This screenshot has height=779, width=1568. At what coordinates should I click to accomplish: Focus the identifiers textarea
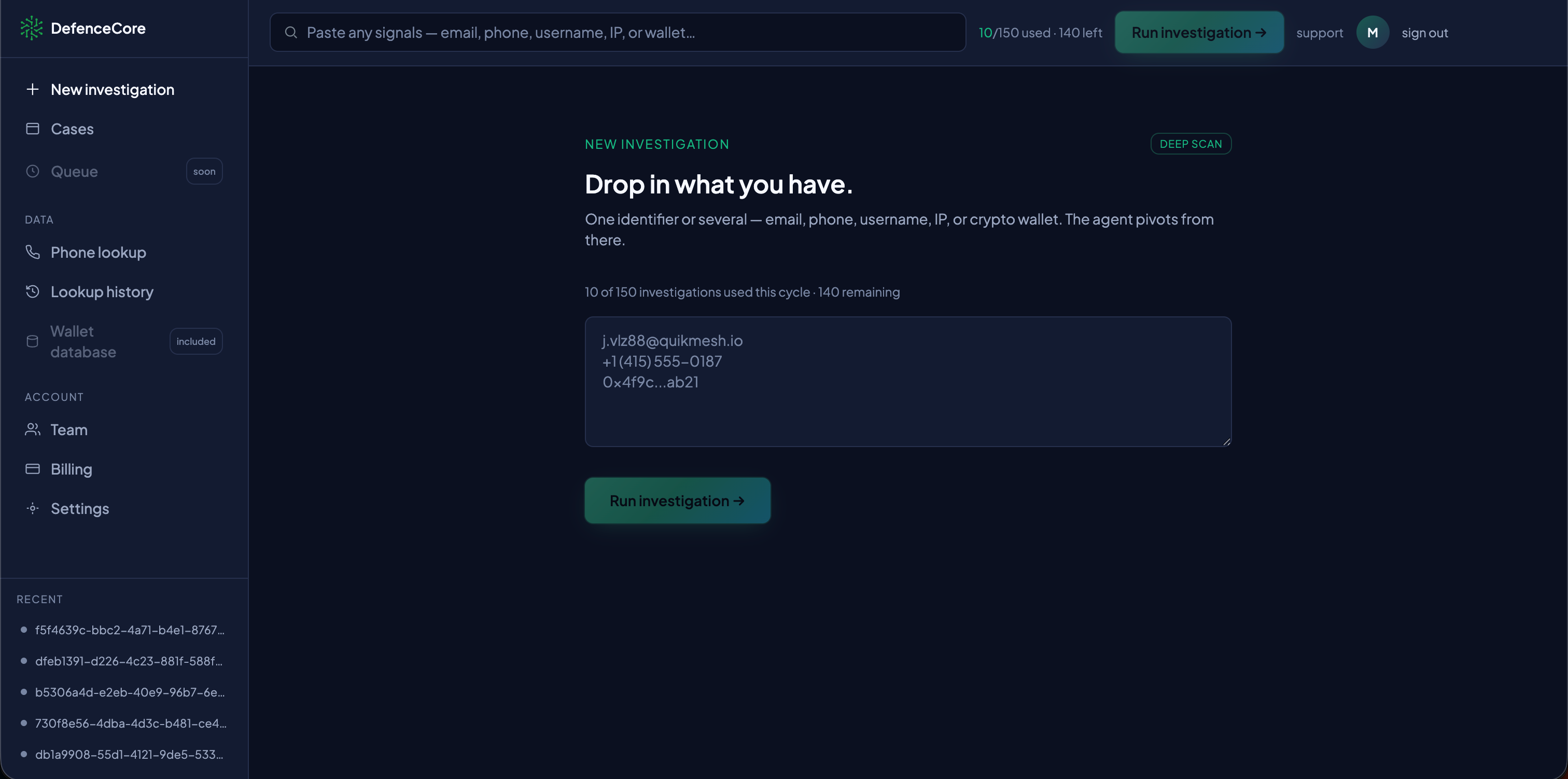pyautogui.click(x=907, y=381)
